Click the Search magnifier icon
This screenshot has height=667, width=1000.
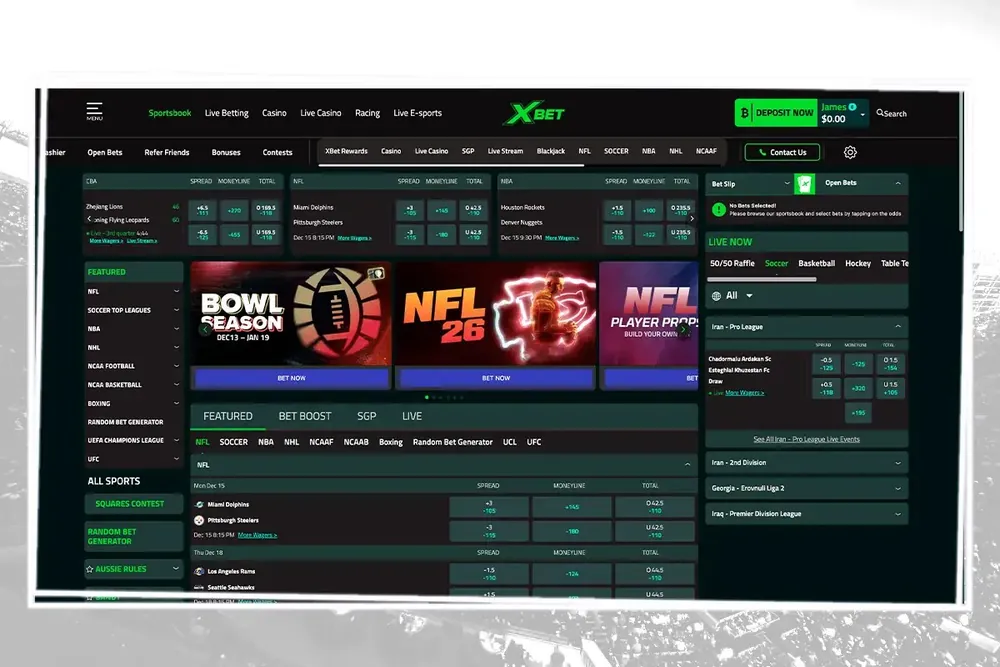tap(880, 113)
